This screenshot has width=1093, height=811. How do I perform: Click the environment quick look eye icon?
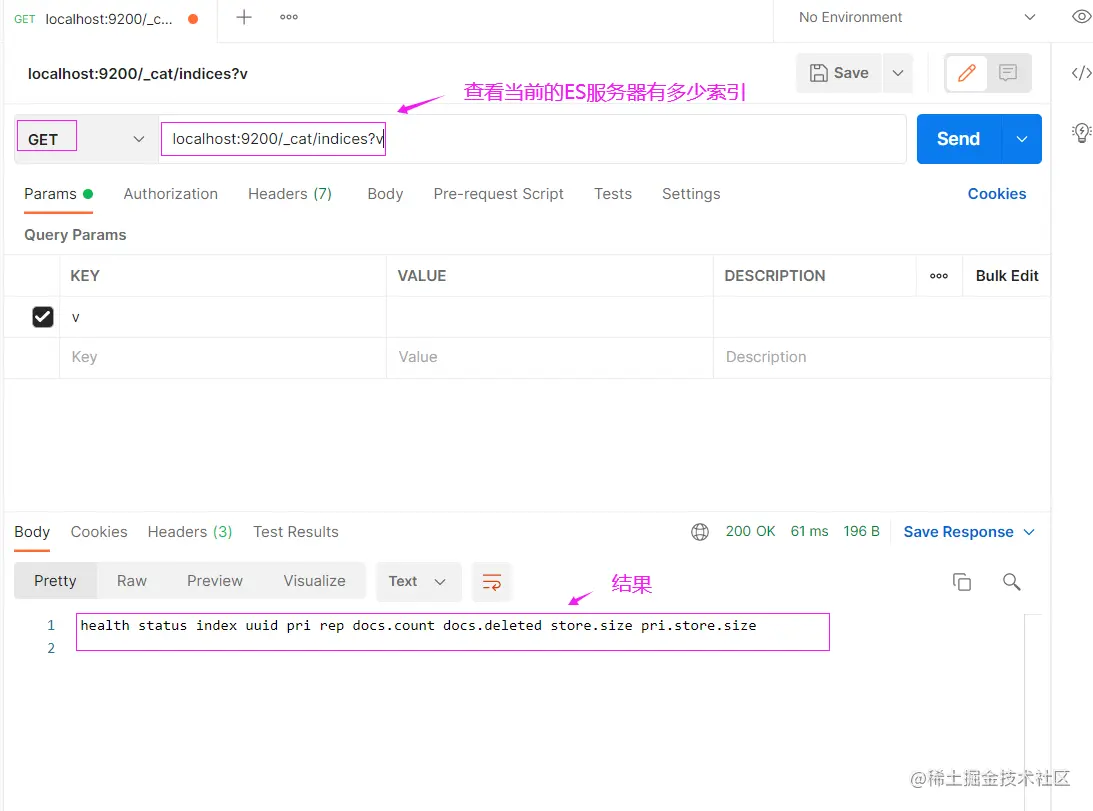1081,17
